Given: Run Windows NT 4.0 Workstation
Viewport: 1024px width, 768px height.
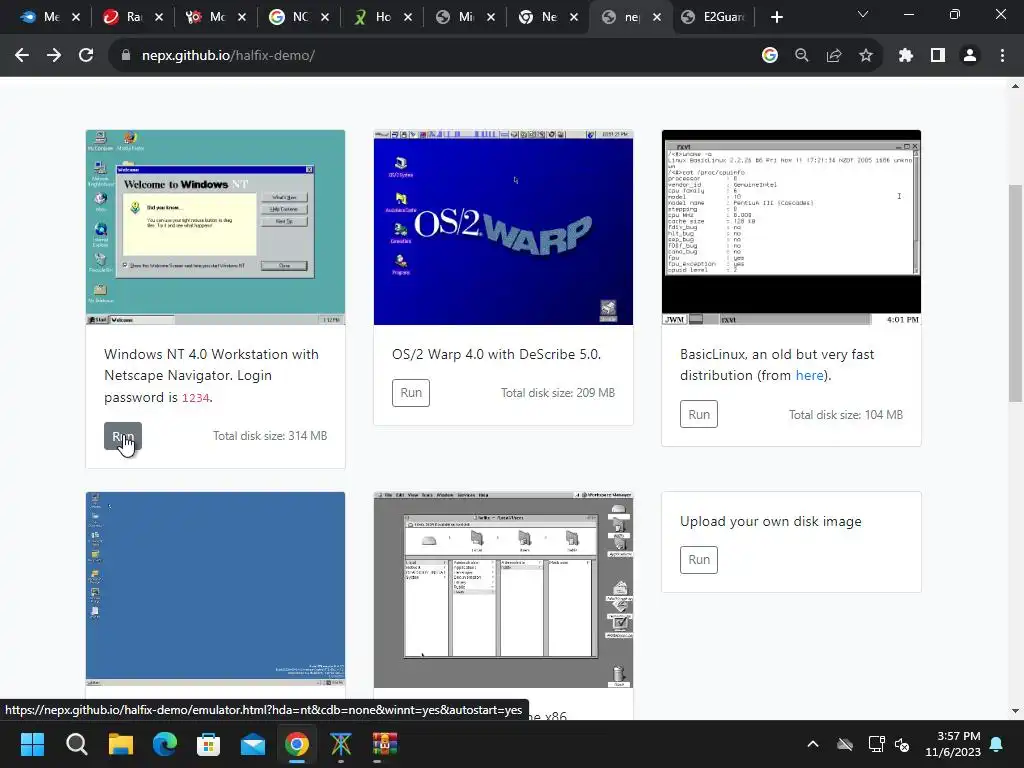Looking at the screenshot, I should point(123,436).
